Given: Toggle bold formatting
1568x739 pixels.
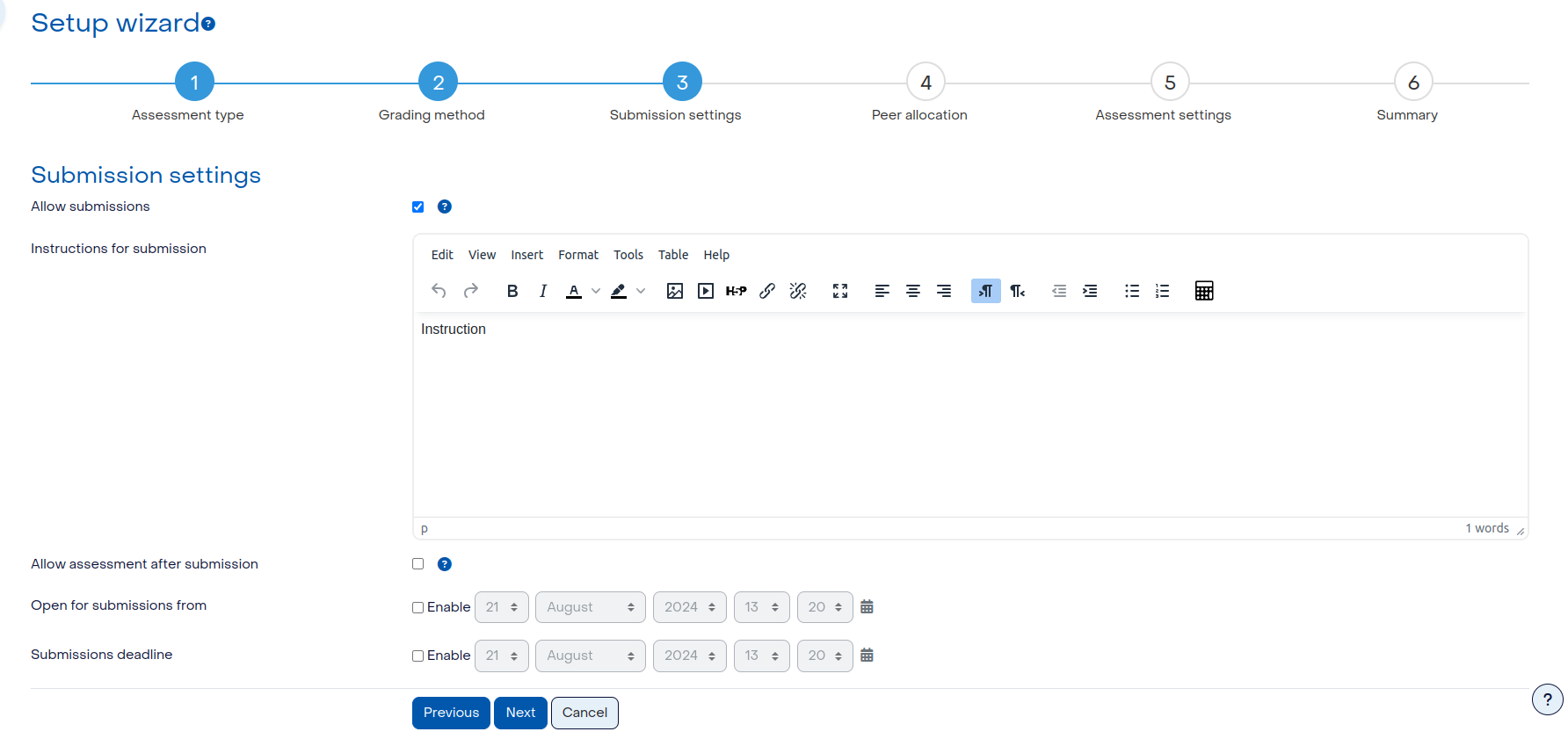Looking at the screenshot, I should click(512, 291).
